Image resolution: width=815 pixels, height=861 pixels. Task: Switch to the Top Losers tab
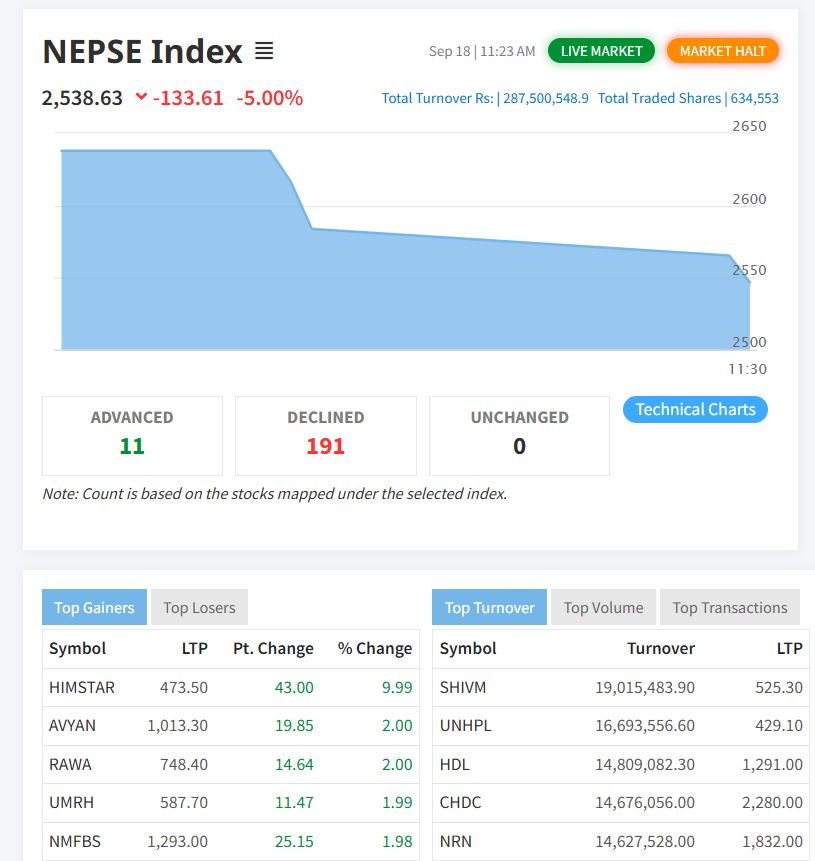click(199, 607)
